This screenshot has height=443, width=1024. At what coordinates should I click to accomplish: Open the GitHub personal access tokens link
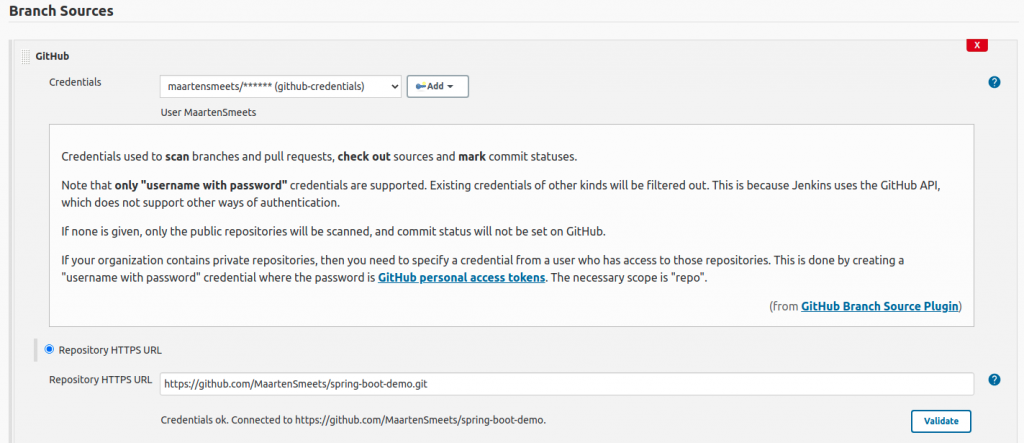pyautogui.click(x=461, y=277)
